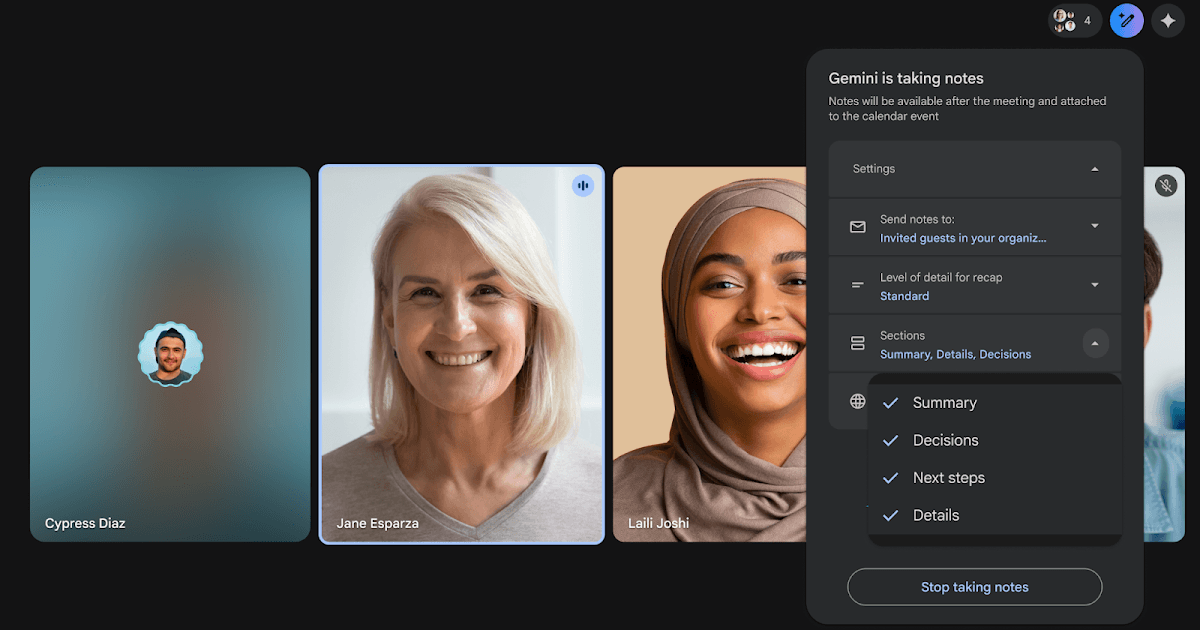Open the Gemini sparkle icon

1168,20
